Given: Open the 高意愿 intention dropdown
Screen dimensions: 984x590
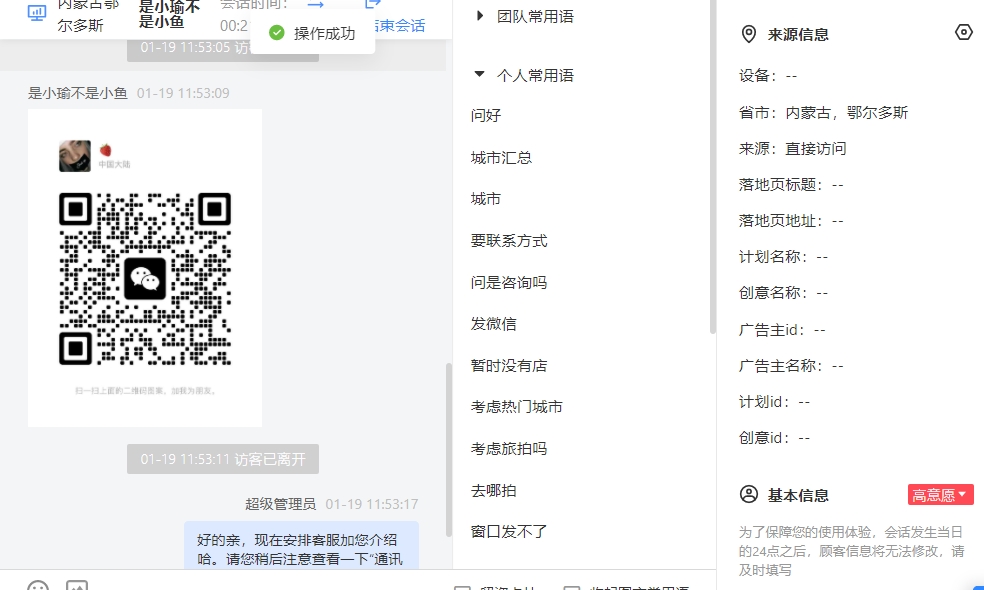Looking at the screenshot, I should [940, 495].
